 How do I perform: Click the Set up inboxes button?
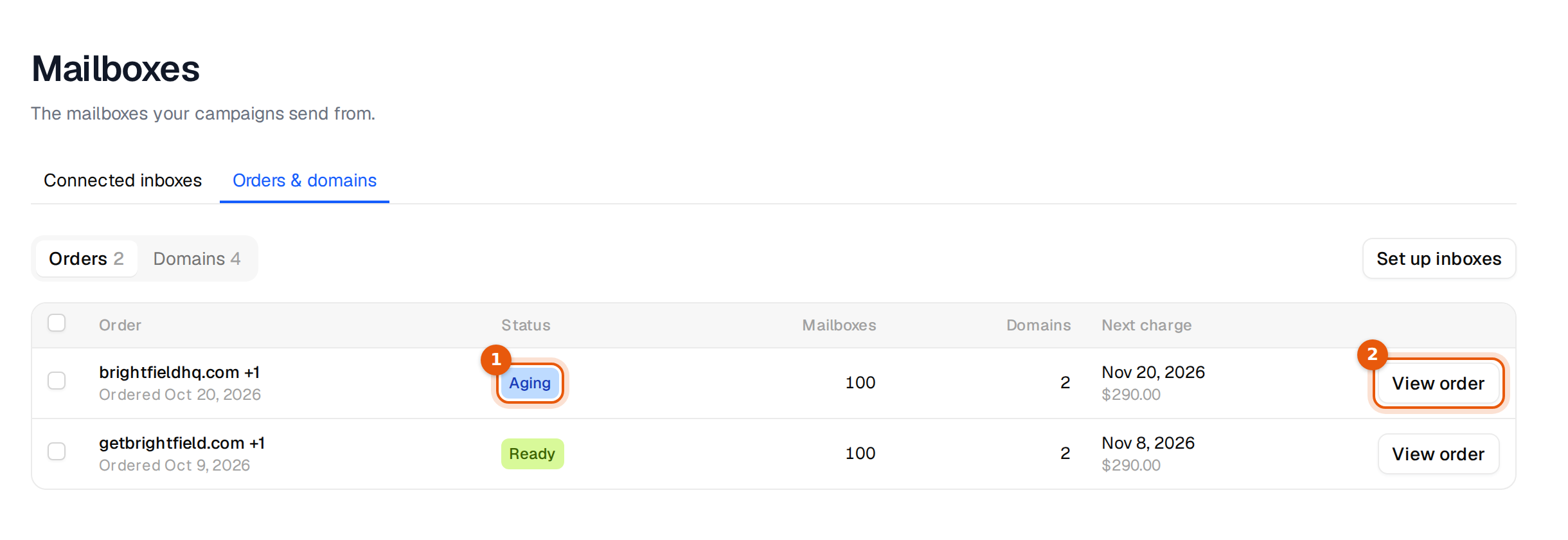coord(1439,258)
